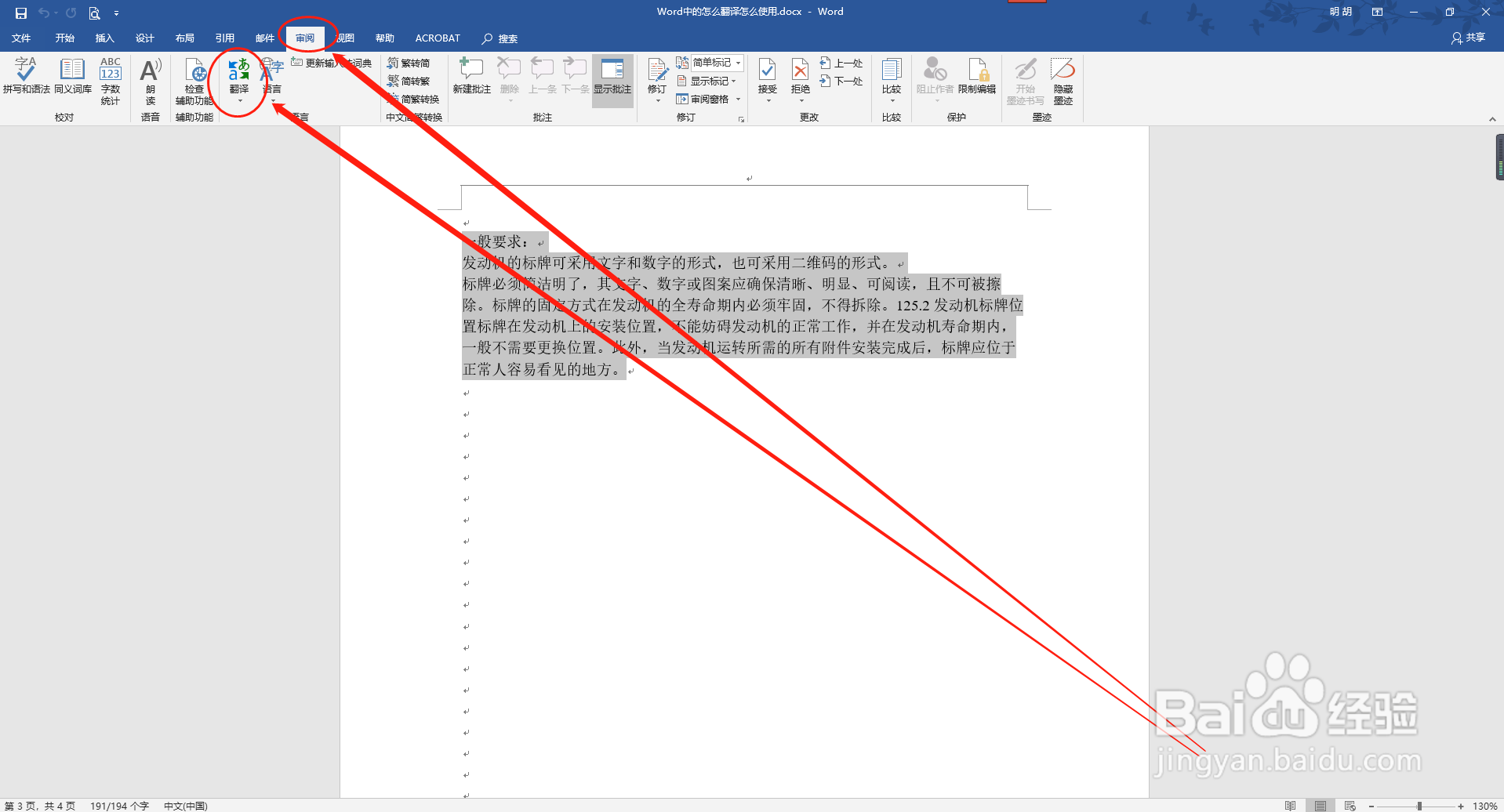
Task: Start 朗读 read aloud
Action: (151, 80)
